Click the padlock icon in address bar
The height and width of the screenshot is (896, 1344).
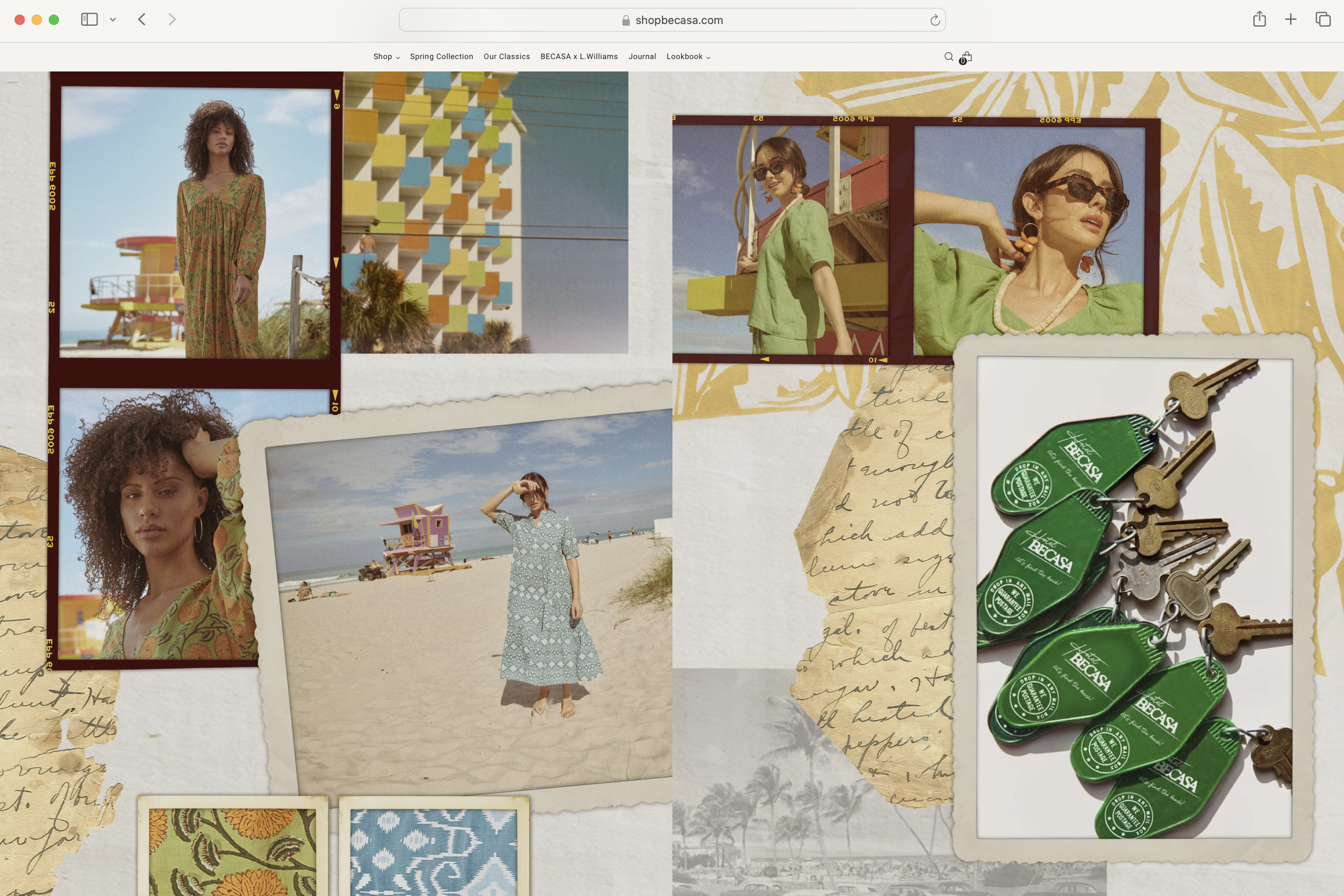626,20
